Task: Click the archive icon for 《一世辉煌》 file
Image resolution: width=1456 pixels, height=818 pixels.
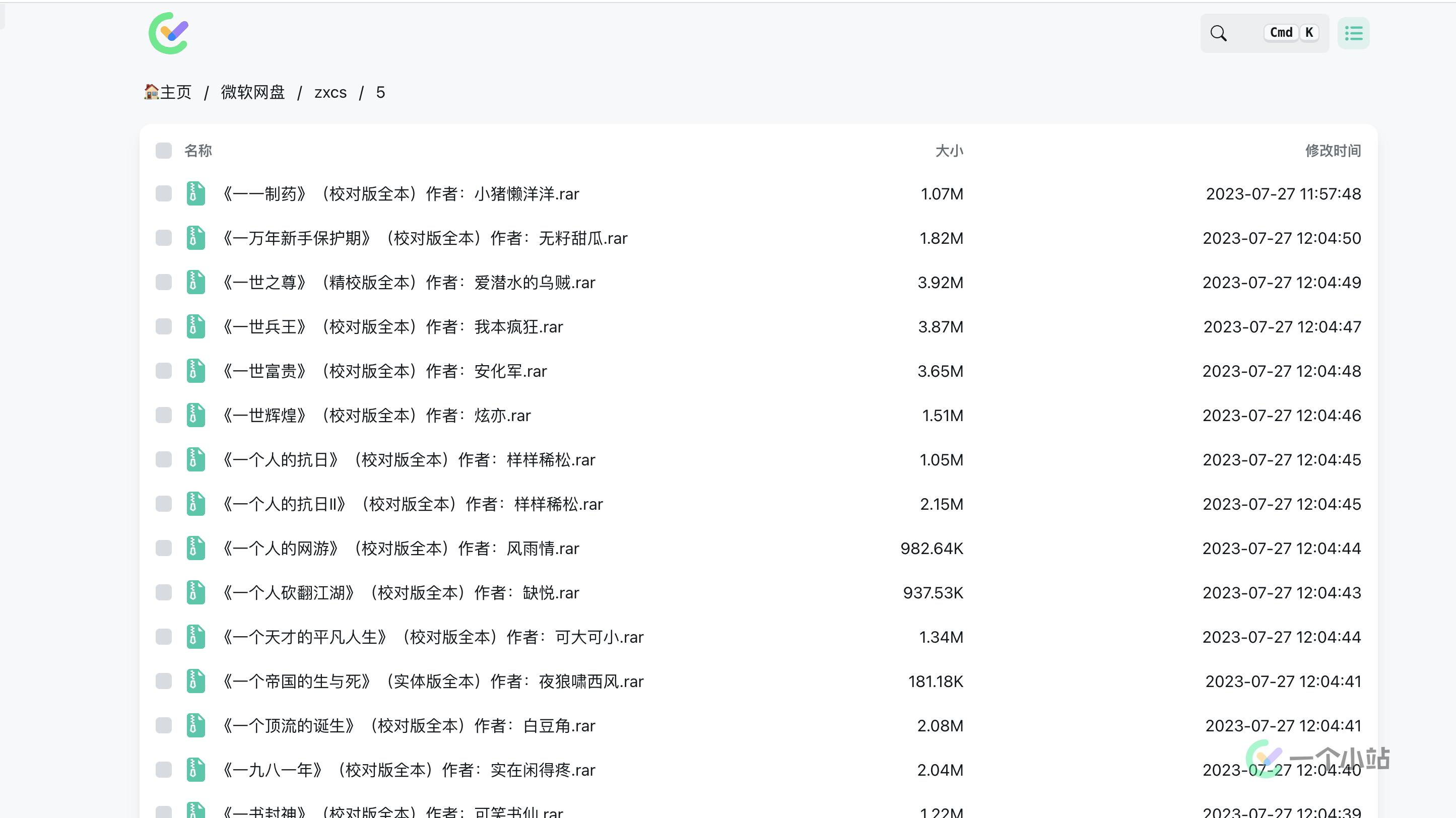Action: coord(195,415)
